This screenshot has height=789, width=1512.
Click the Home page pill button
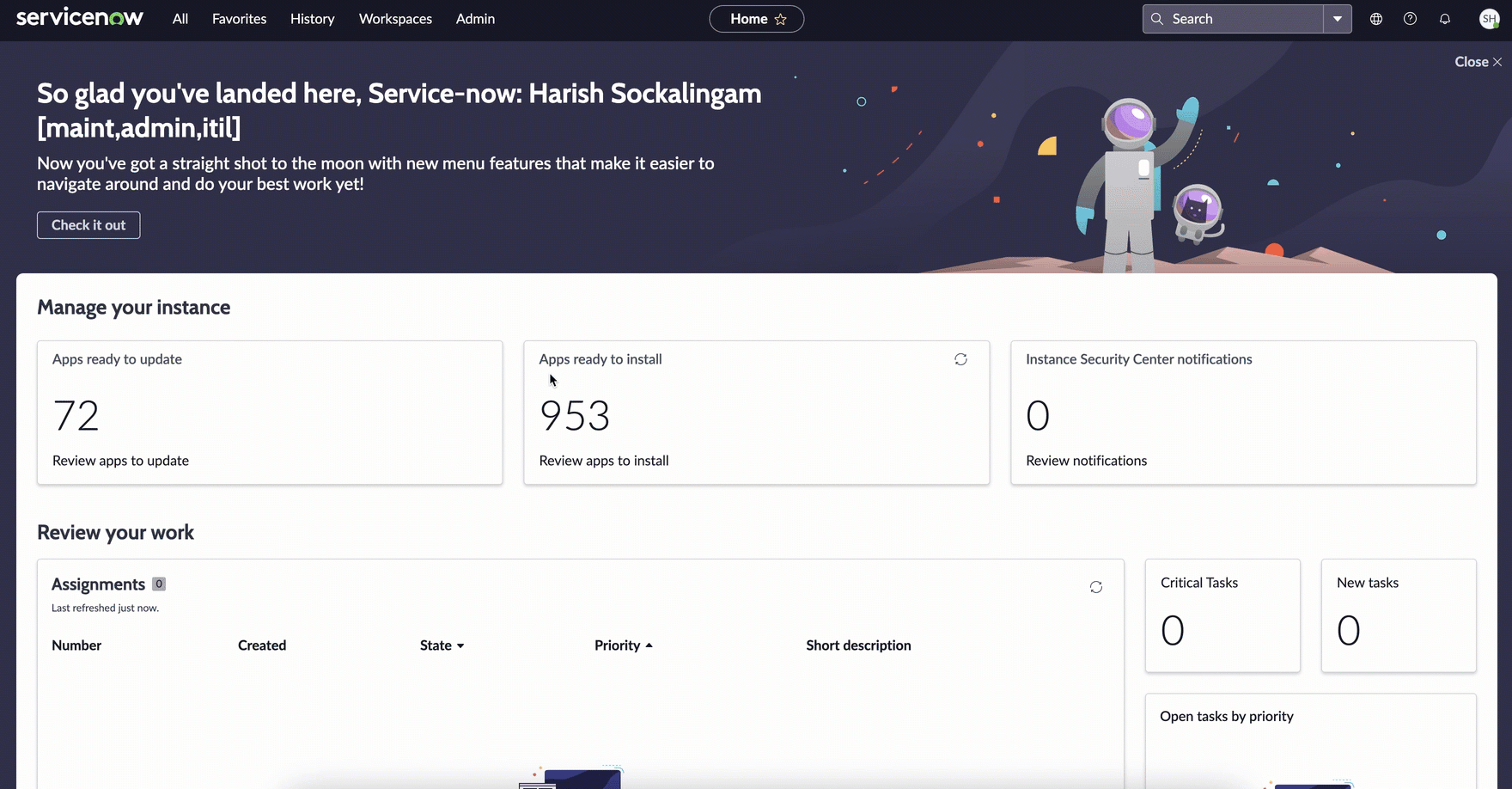[x=757, y=19]
